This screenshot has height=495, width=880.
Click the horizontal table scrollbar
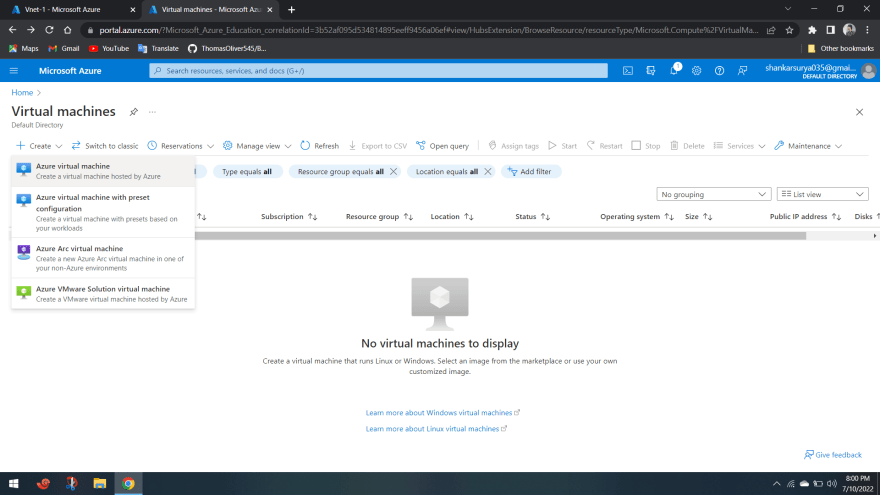pyautogui.click(x=501, y=236)
